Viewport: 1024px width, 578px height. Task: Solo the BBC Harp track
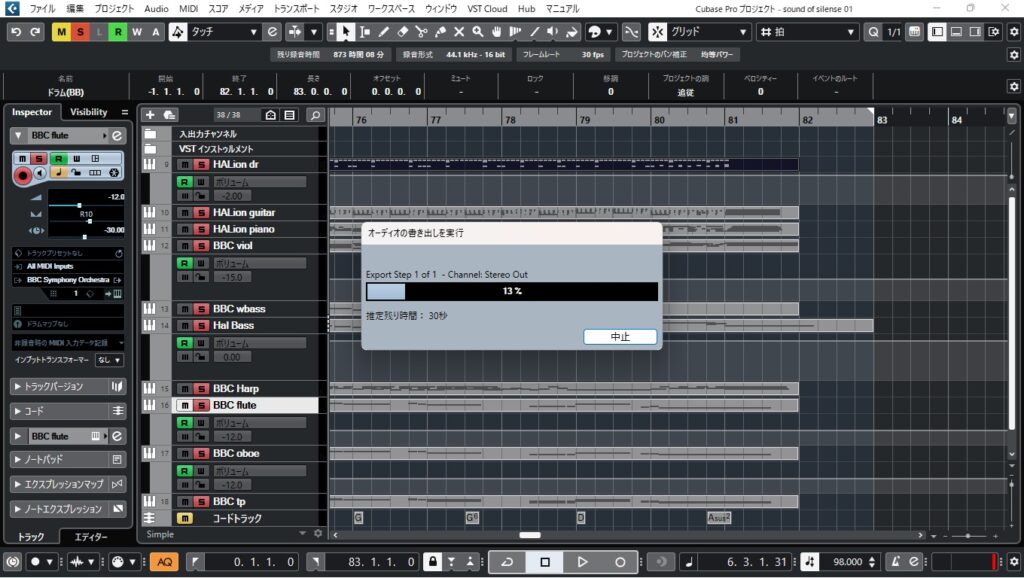[x=201, y=389]
